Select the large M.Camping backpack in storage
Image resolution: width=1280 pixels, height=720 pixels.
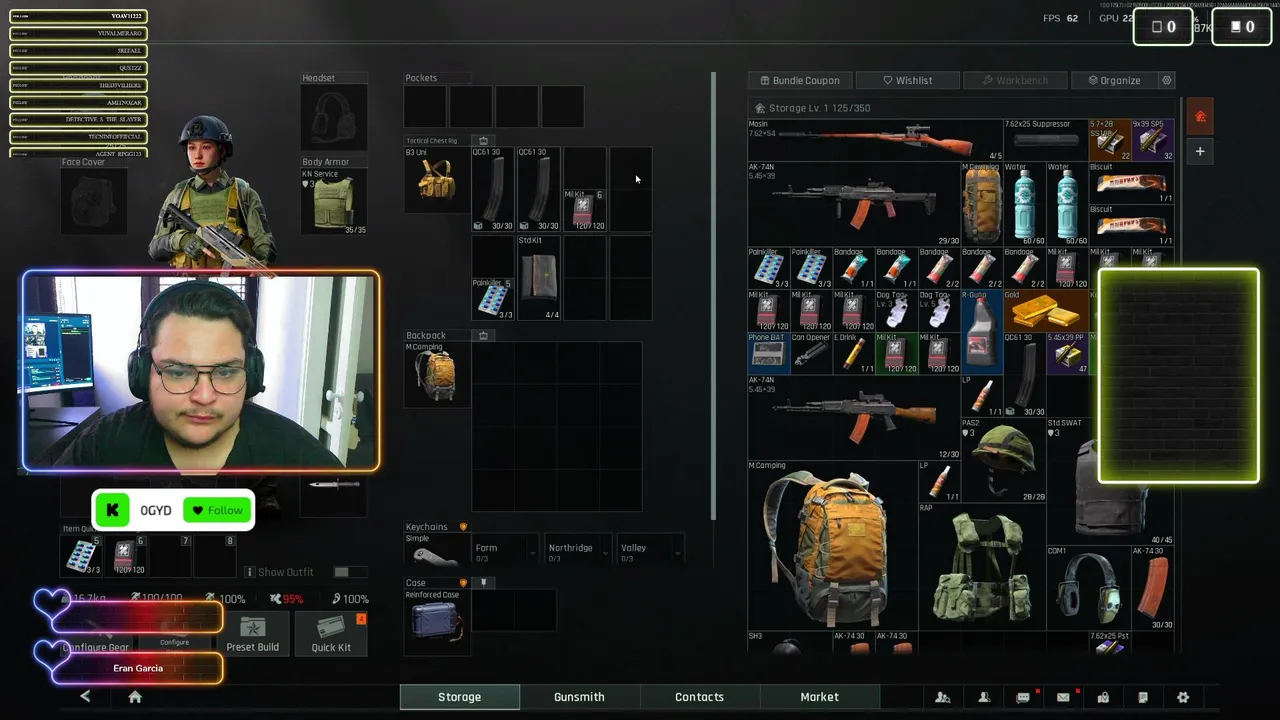click(832, 545)
